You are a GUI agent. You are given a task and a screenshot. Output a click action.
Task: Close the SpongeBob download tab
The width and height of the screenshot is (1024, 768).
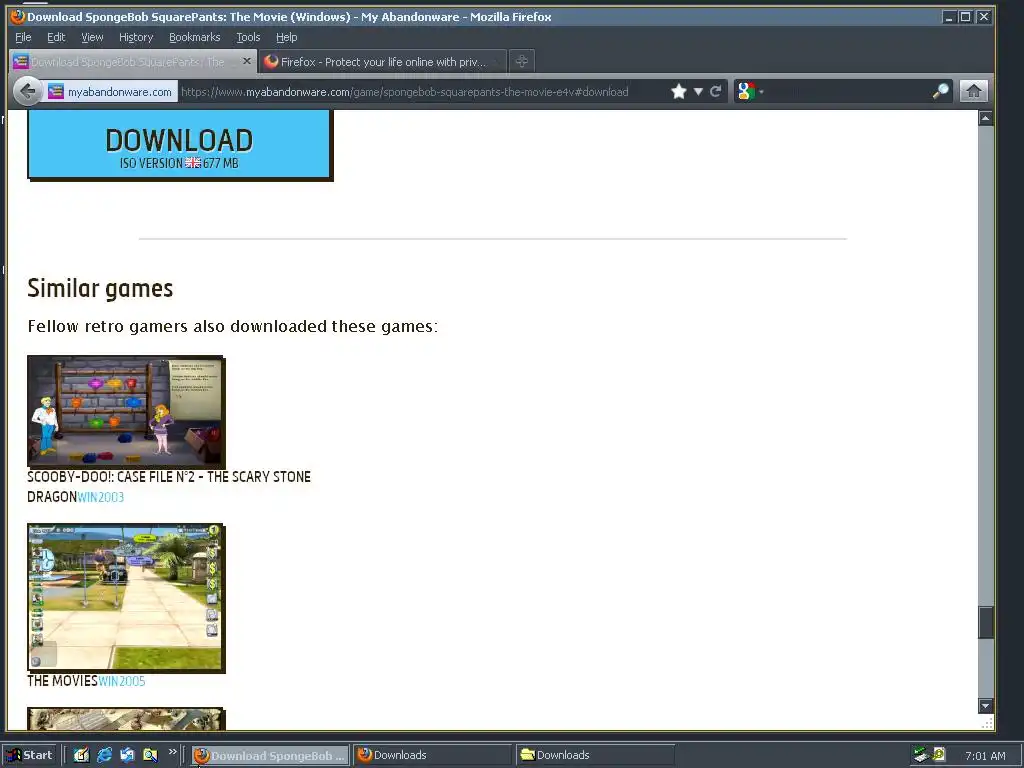(246, 61)
